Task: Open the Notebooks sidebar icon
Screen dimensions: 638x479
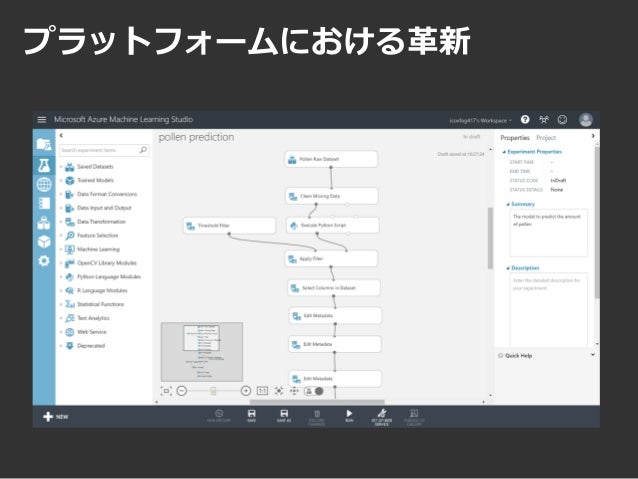Action: [x=44, y=203]
